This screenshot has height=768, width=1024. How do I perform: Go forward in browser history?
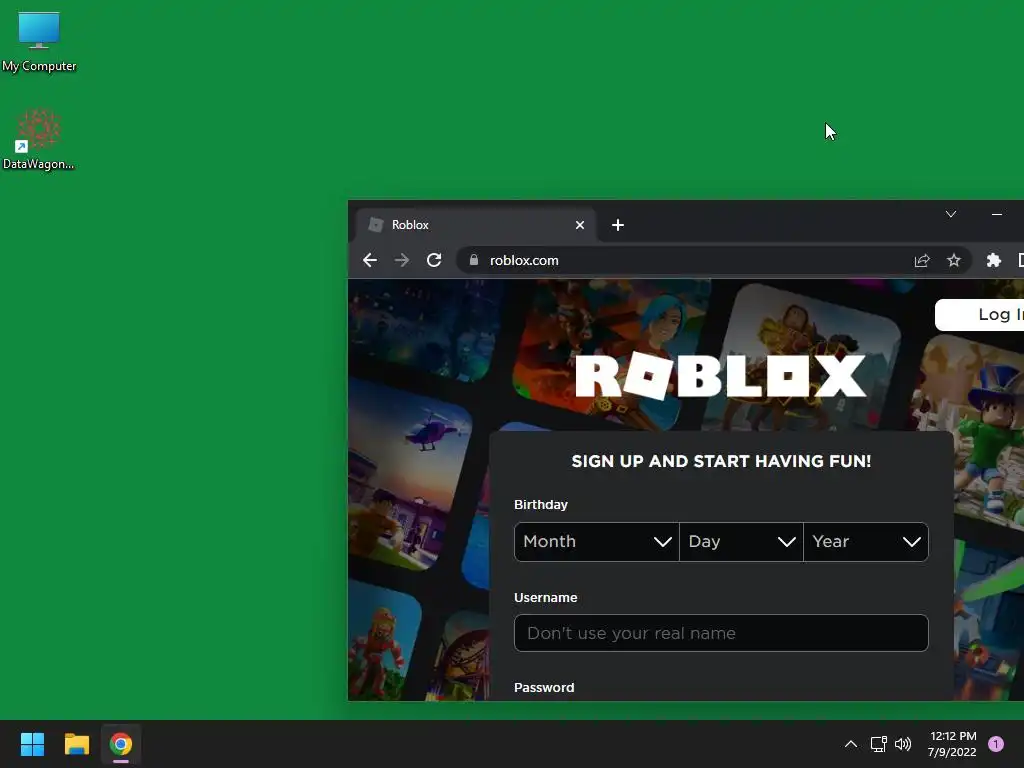coord(402,260)
